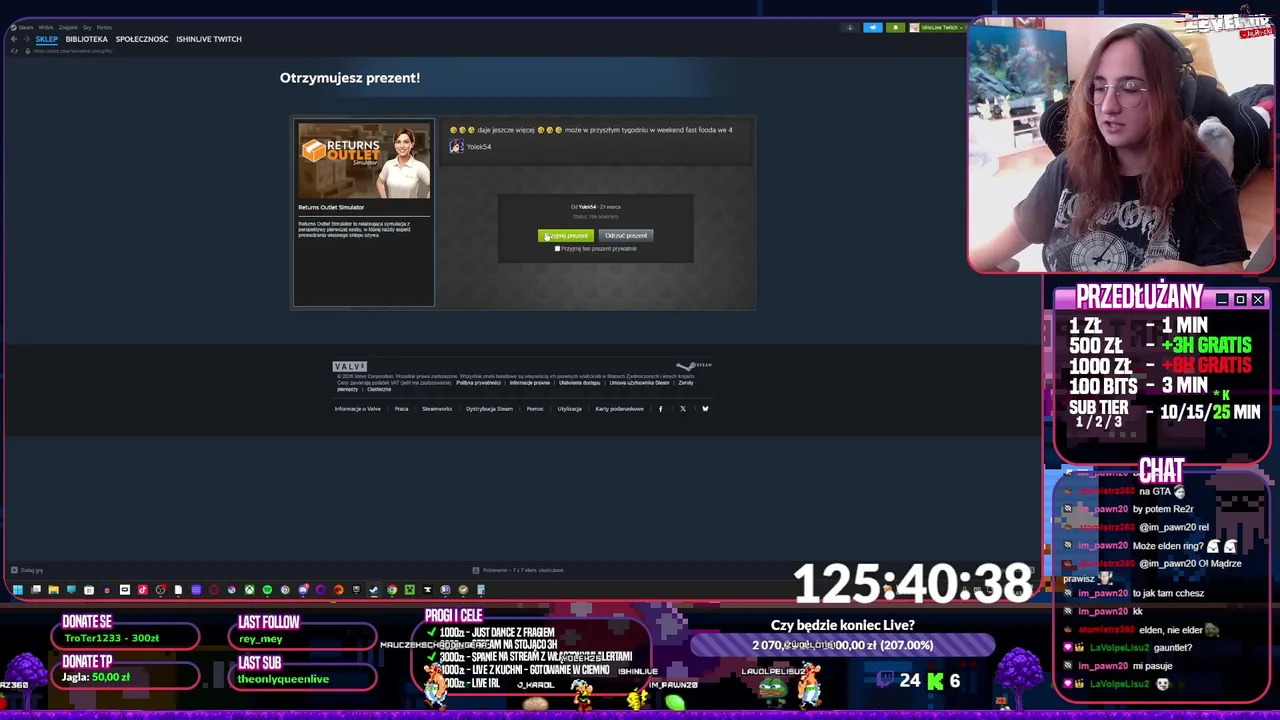Open the Informacje o Valve footer link
The width and height of the screenshot is (1280, 720).
[358, 409]
